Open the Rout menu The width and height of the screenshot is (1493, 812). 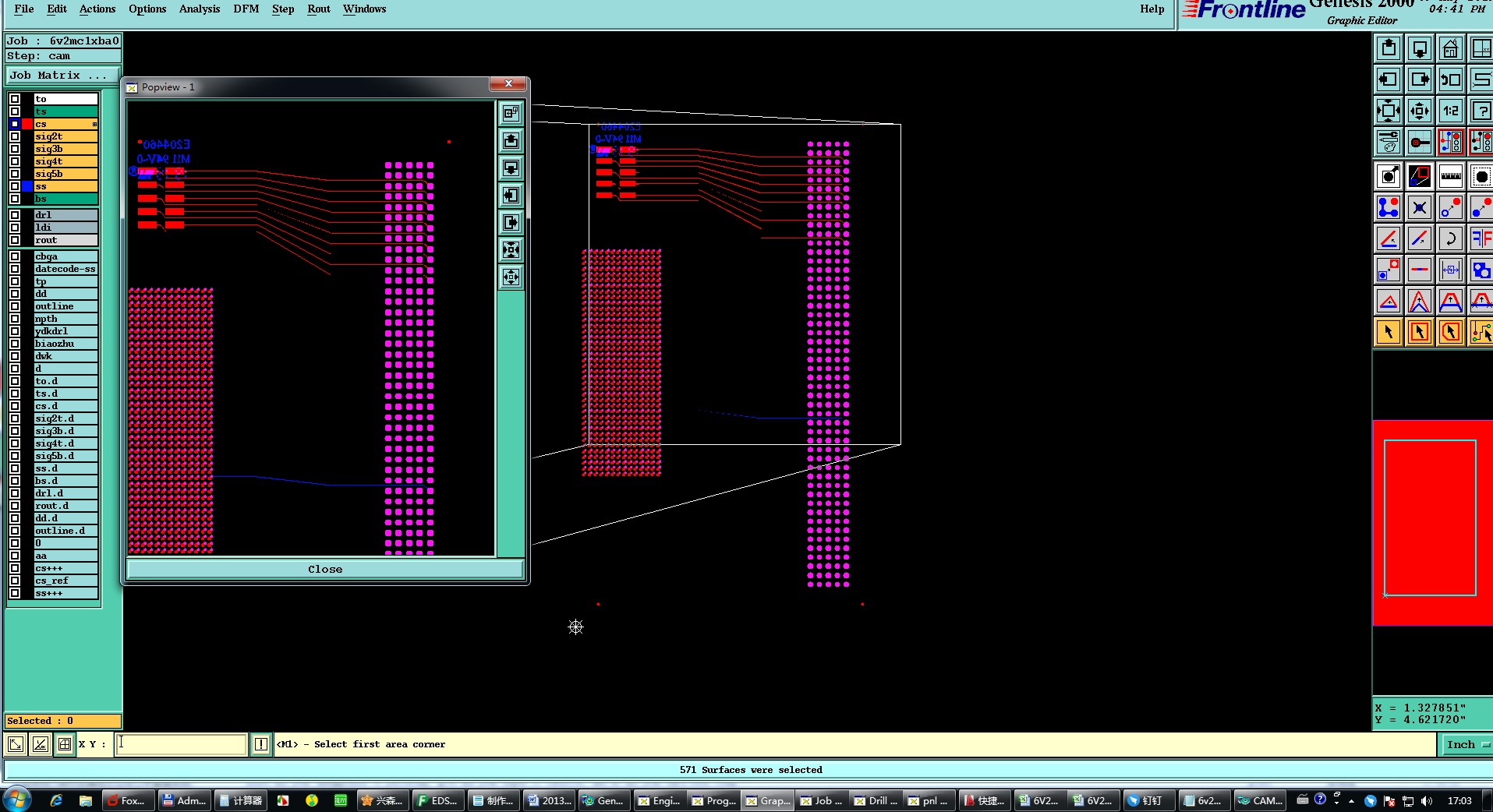[x=319, y=9]
